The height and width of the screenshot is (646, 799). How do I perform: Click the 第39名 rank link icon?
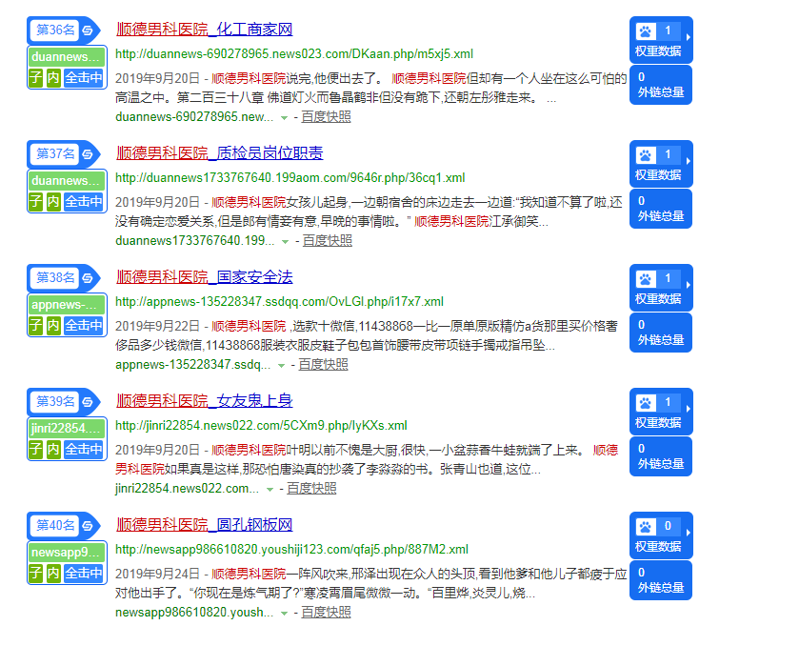tap(88, 401)
